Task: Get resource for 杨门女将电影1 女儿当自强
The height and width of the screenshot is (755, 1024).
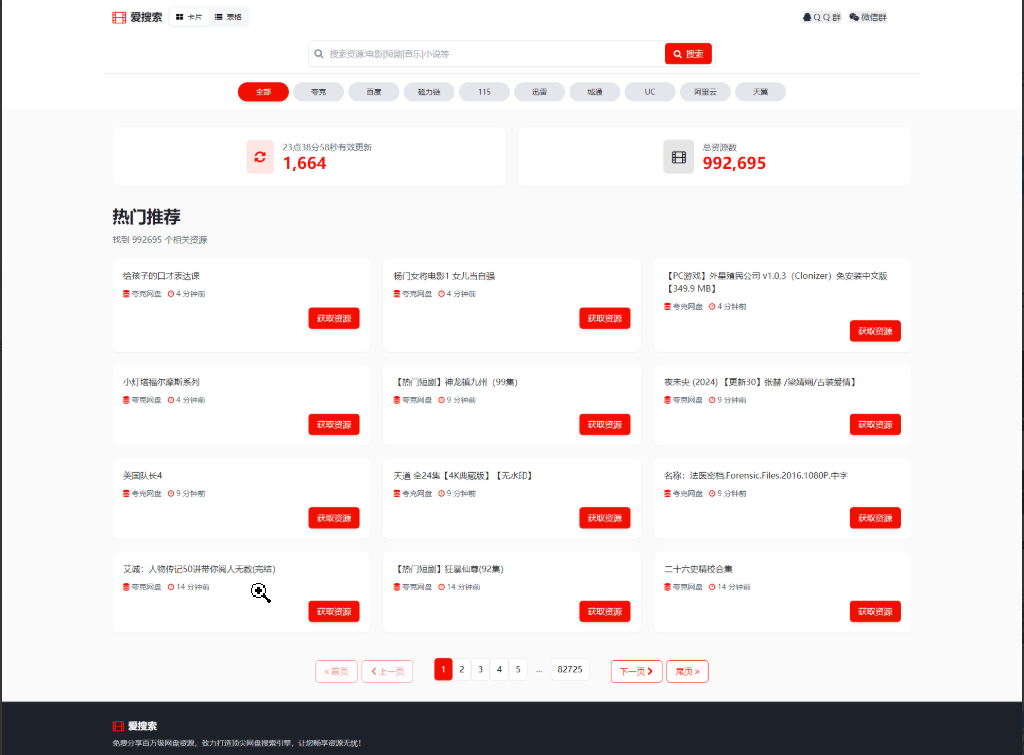Action: pyautogui.click(x=605, y=318)
